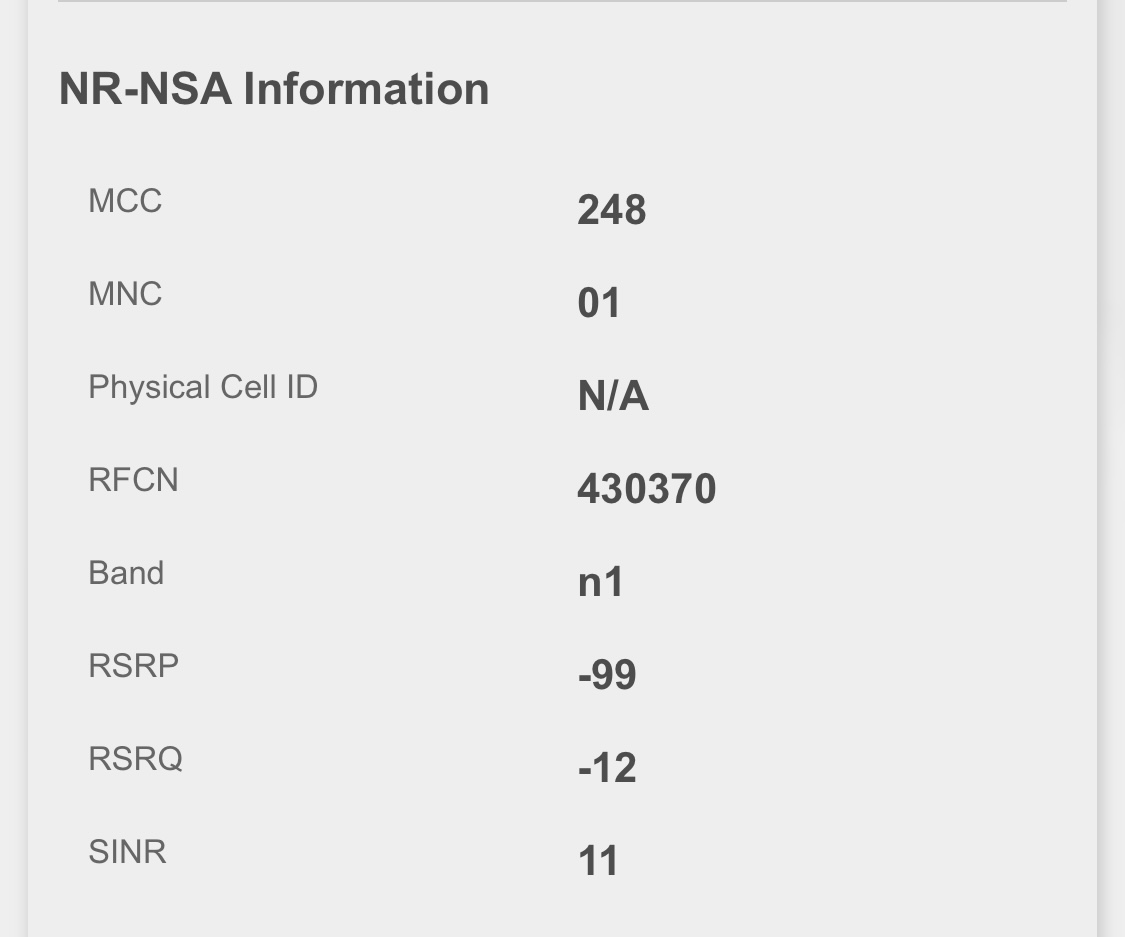Viewport: 1125px width, 937px height.
Task: Click the divider line above NR-NSA Information
Action: tap(562, 2)
